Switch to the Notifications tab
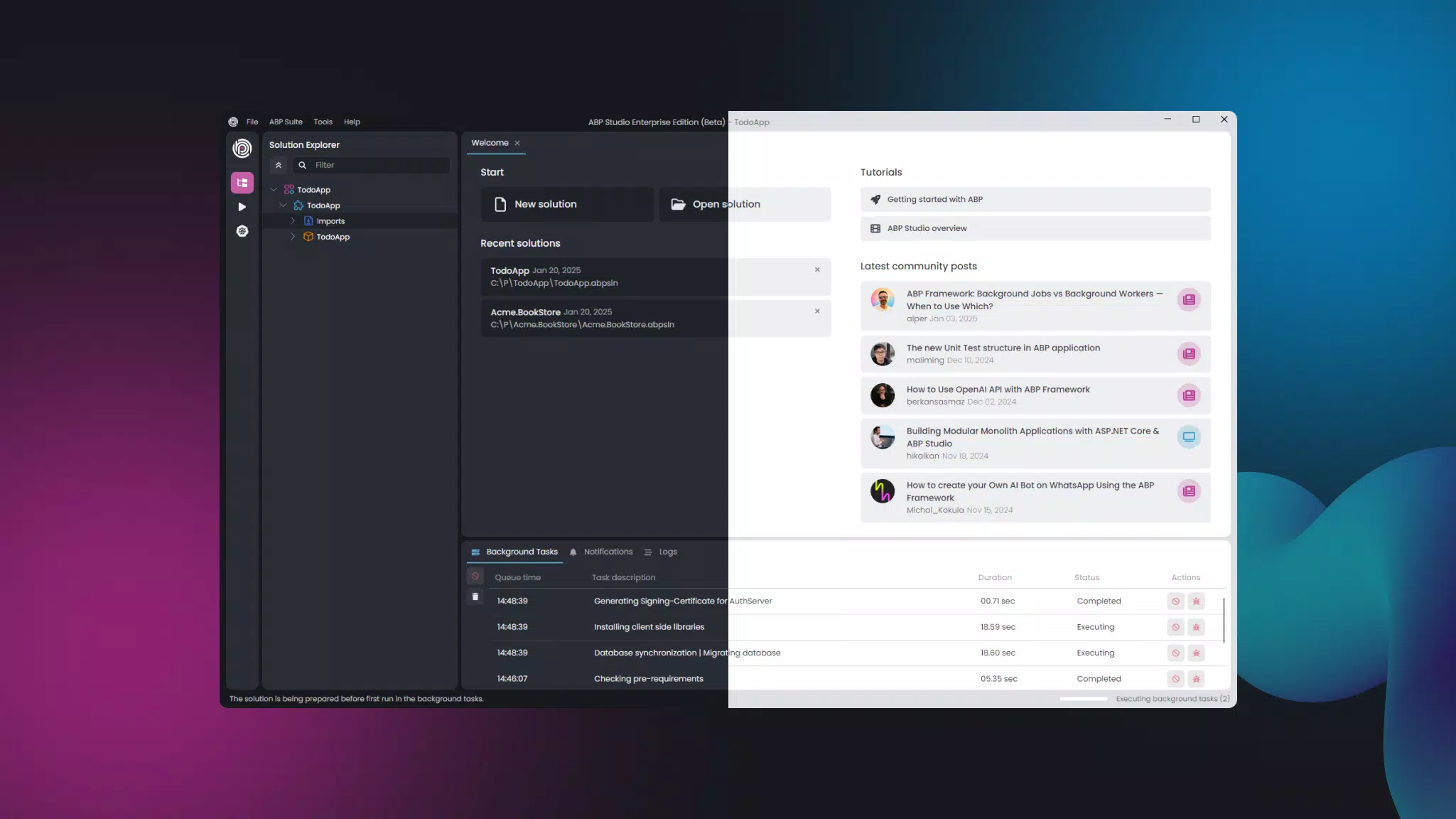Image resolution: width=1456 pixels, height=819 pixels. [x=601, y=552]
